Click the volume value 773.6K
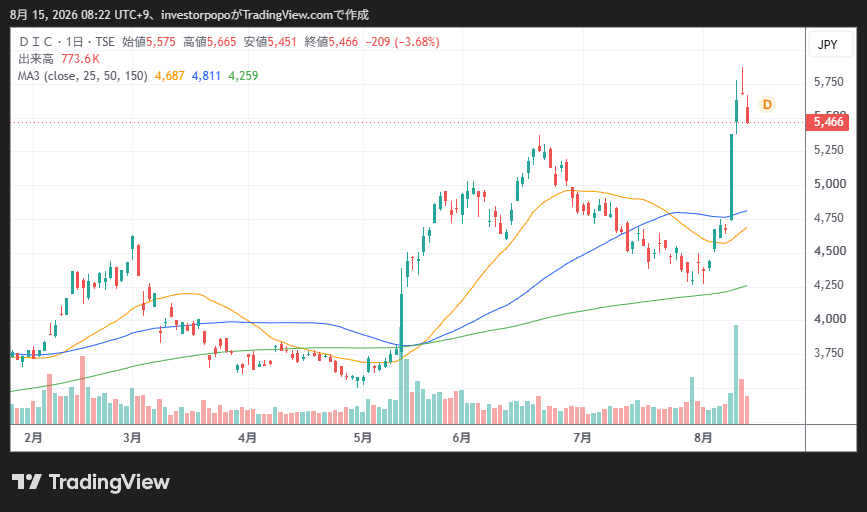The image size is (867, 512). point(80,59)
